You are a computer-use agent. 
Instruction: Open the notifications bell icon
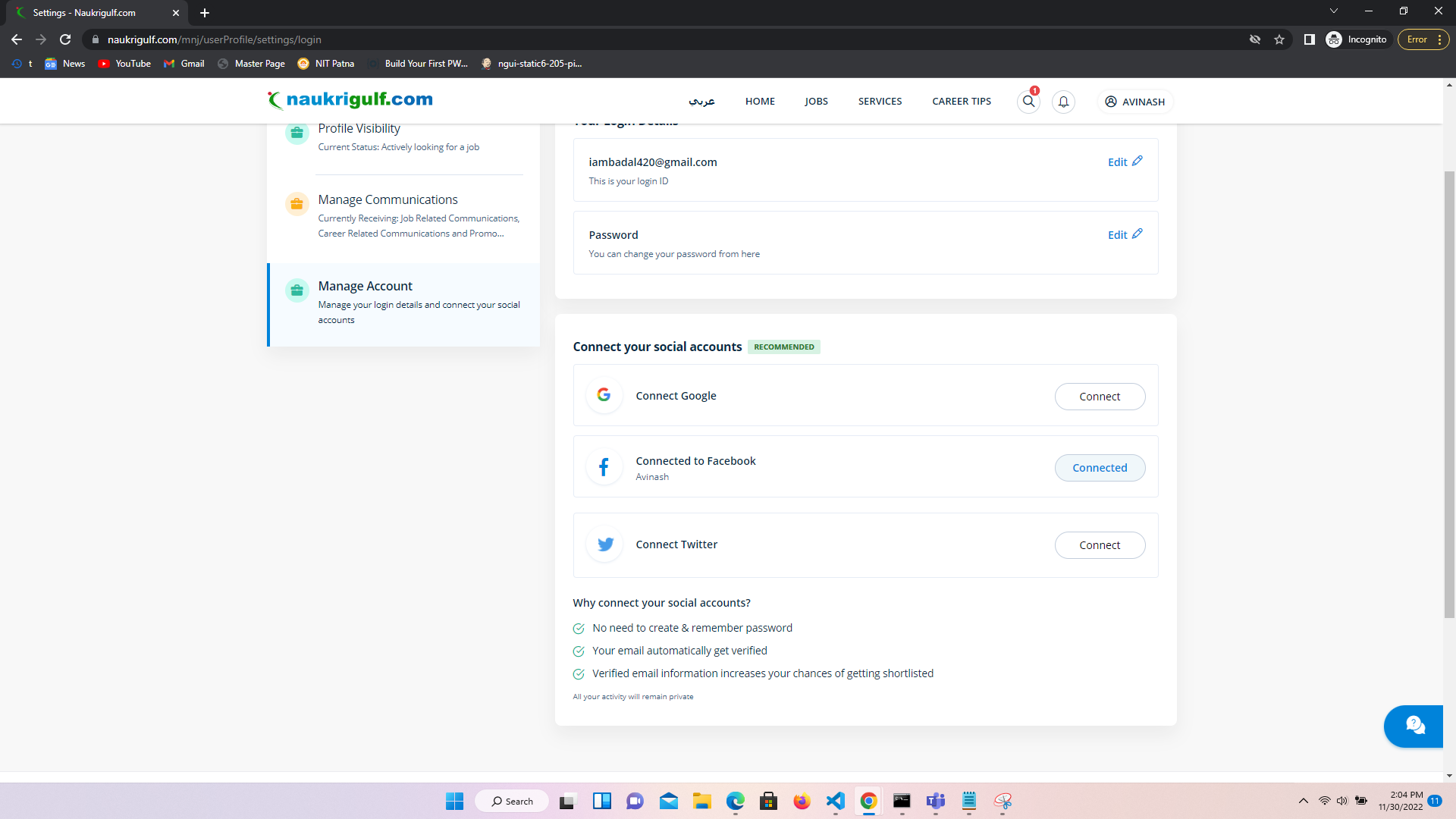point(1063,102)
